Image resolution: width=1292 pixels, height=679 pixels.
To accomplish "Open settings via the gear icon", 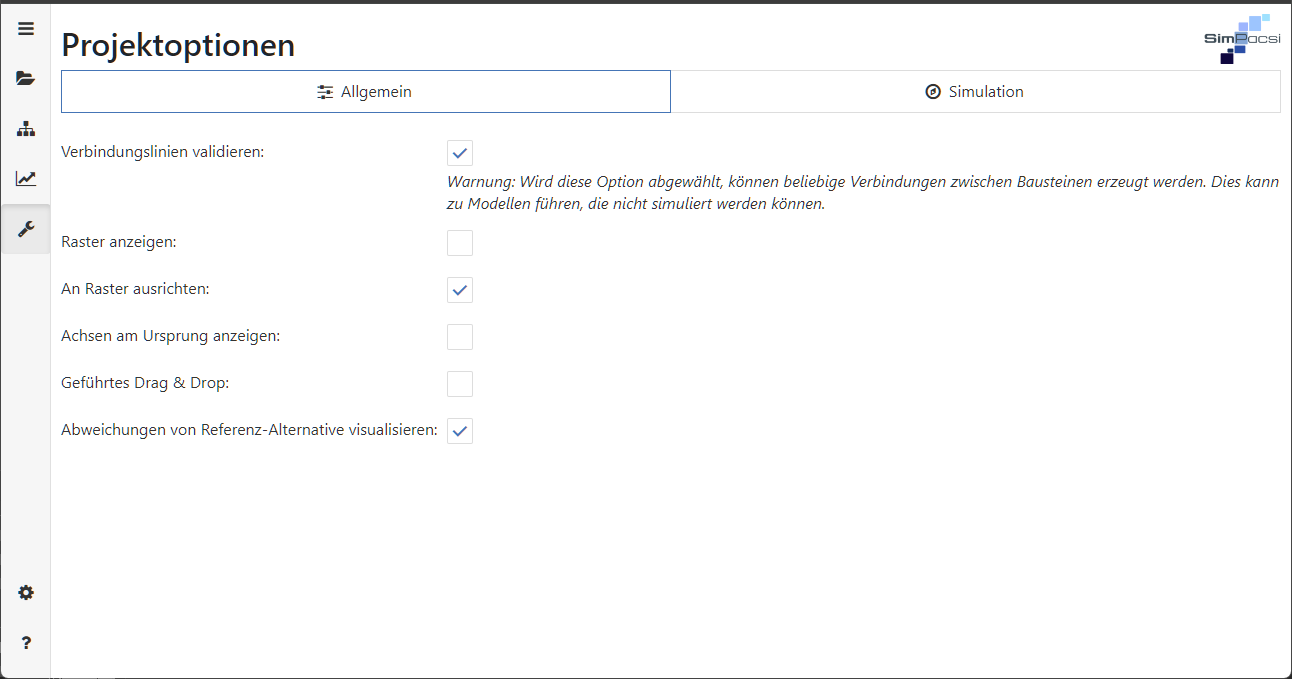I will (26, 593).
